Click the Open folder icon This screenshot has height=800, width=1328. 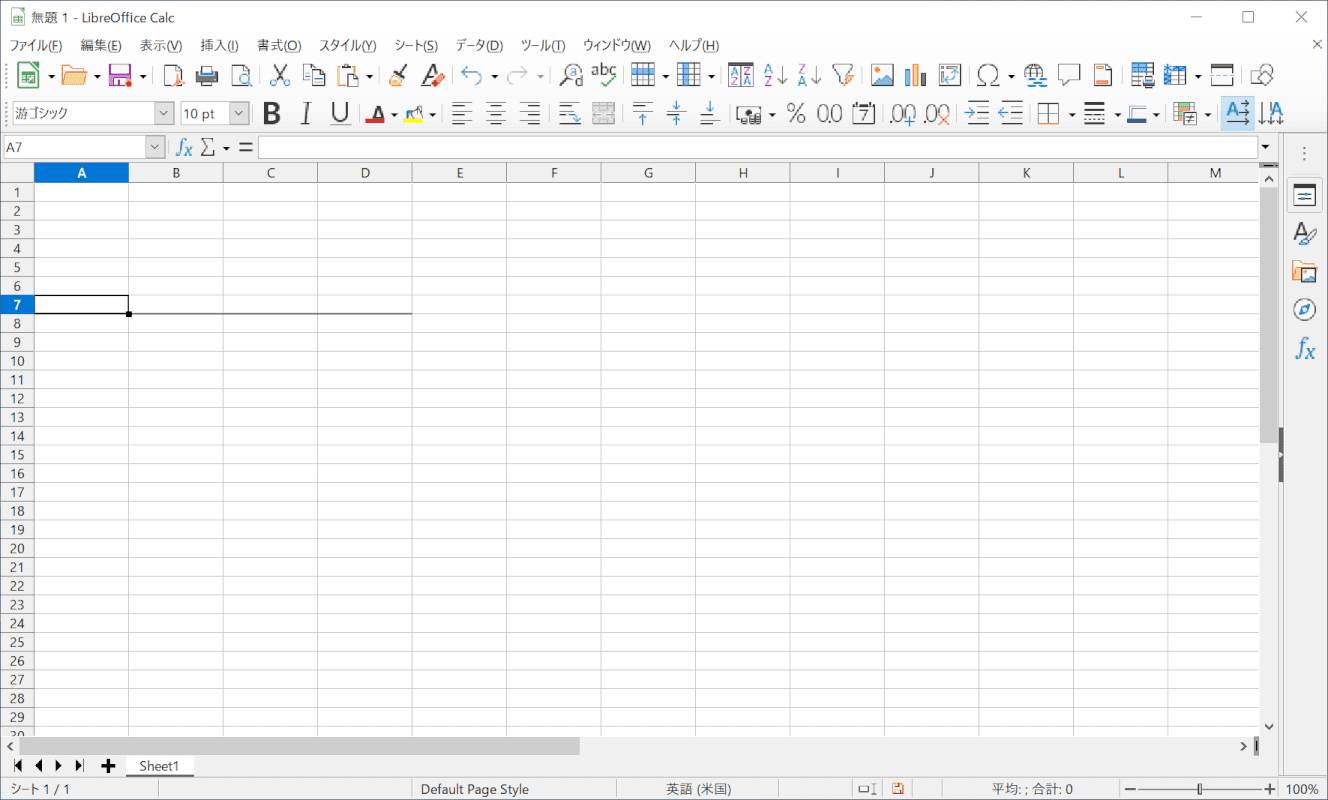click(x=74, y=75)
